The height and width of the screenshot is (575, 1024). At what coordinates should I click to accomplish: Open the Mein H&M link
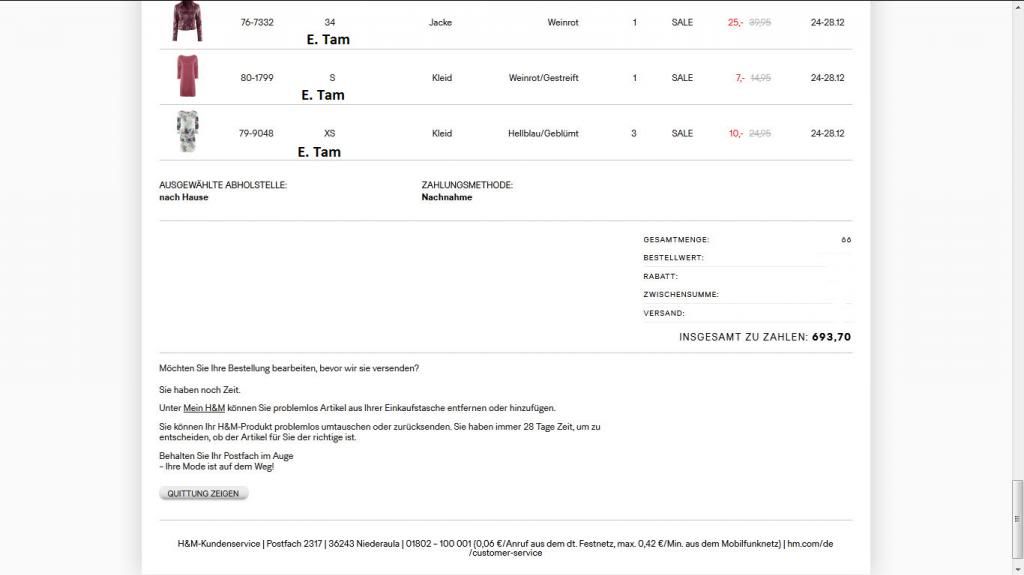tap(204, 408)
